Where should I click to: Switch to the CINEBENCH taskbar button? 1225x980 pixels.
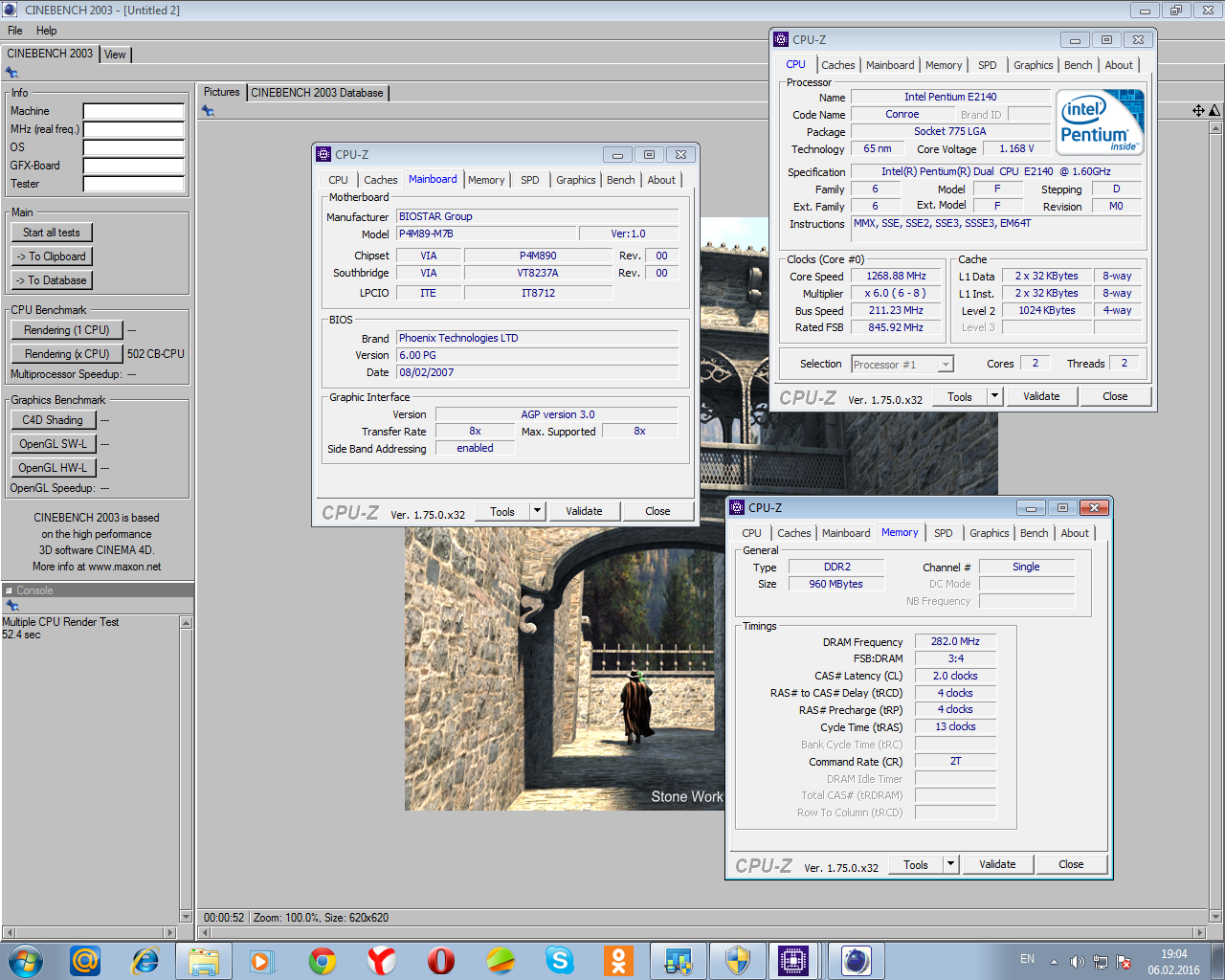pyautogui.click(x=856, y=960)
